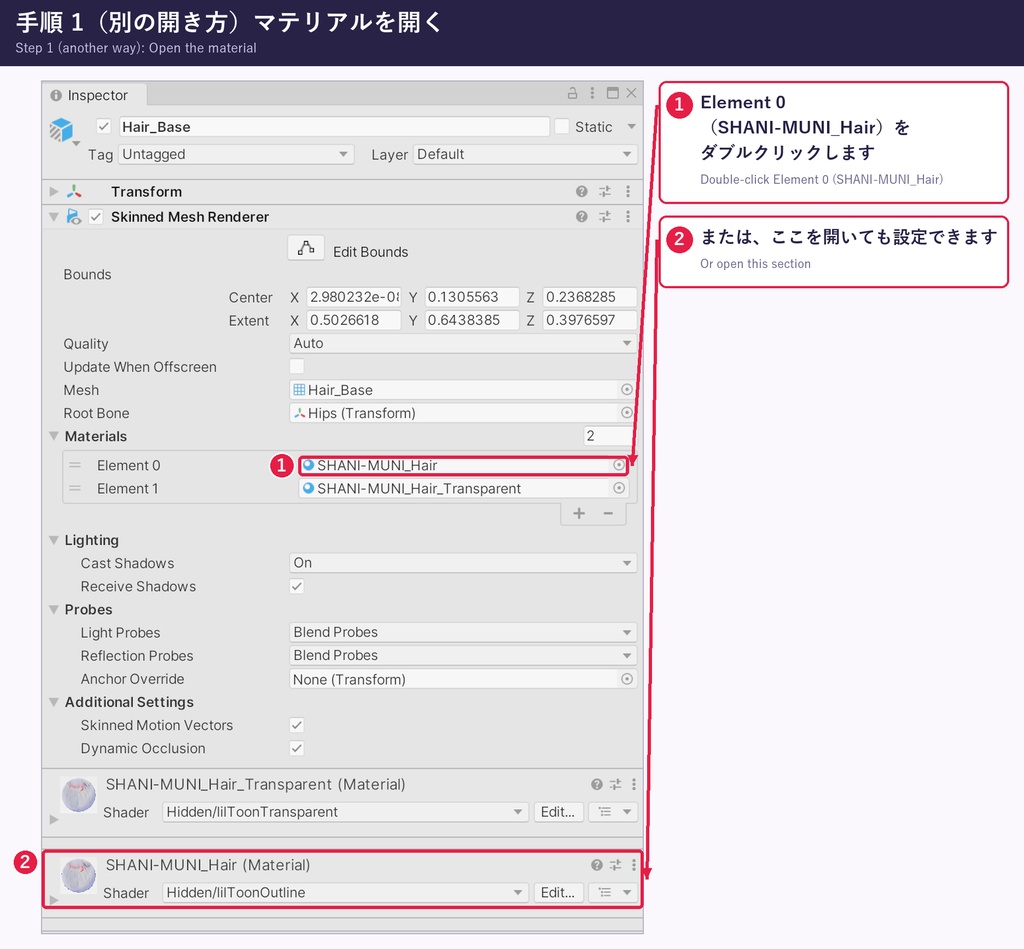
Task: Click the Center X value field
Action: 353,297
